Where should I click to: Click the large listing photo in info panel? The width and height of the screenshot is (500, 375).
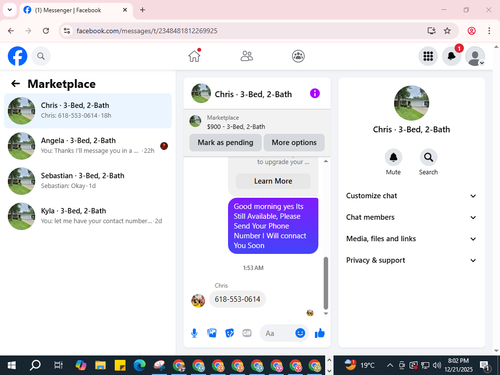[x=411, y=103]
